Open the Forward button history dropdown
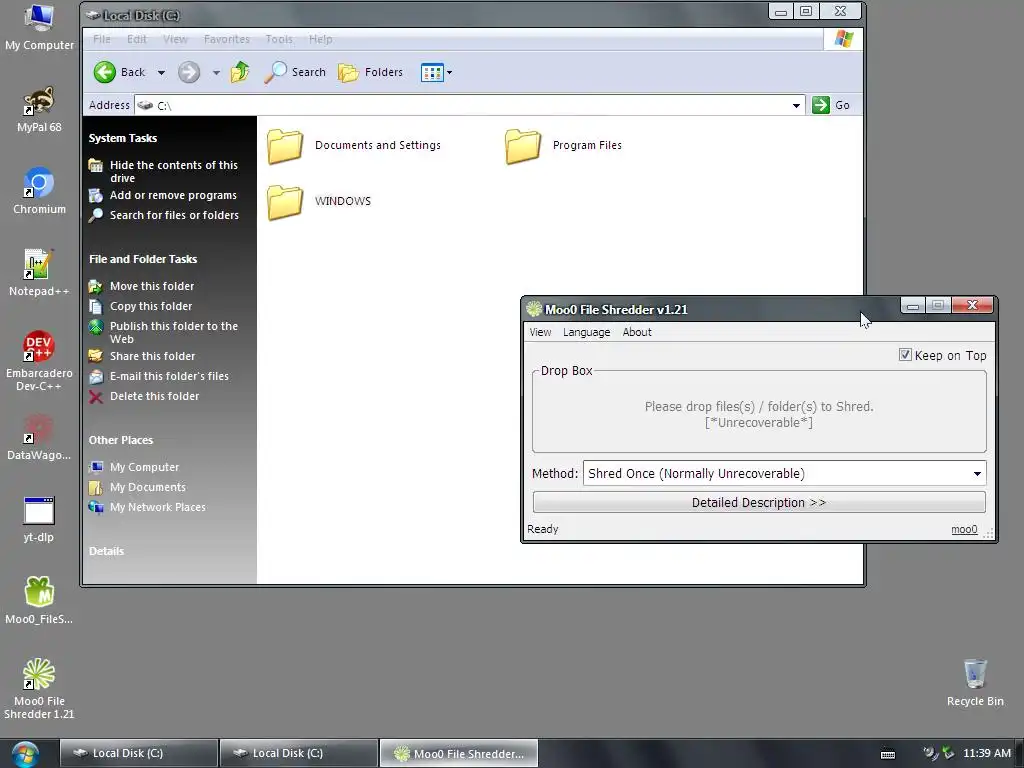Viewport: 1024px width, 768px height. click(x=216, y=72)
